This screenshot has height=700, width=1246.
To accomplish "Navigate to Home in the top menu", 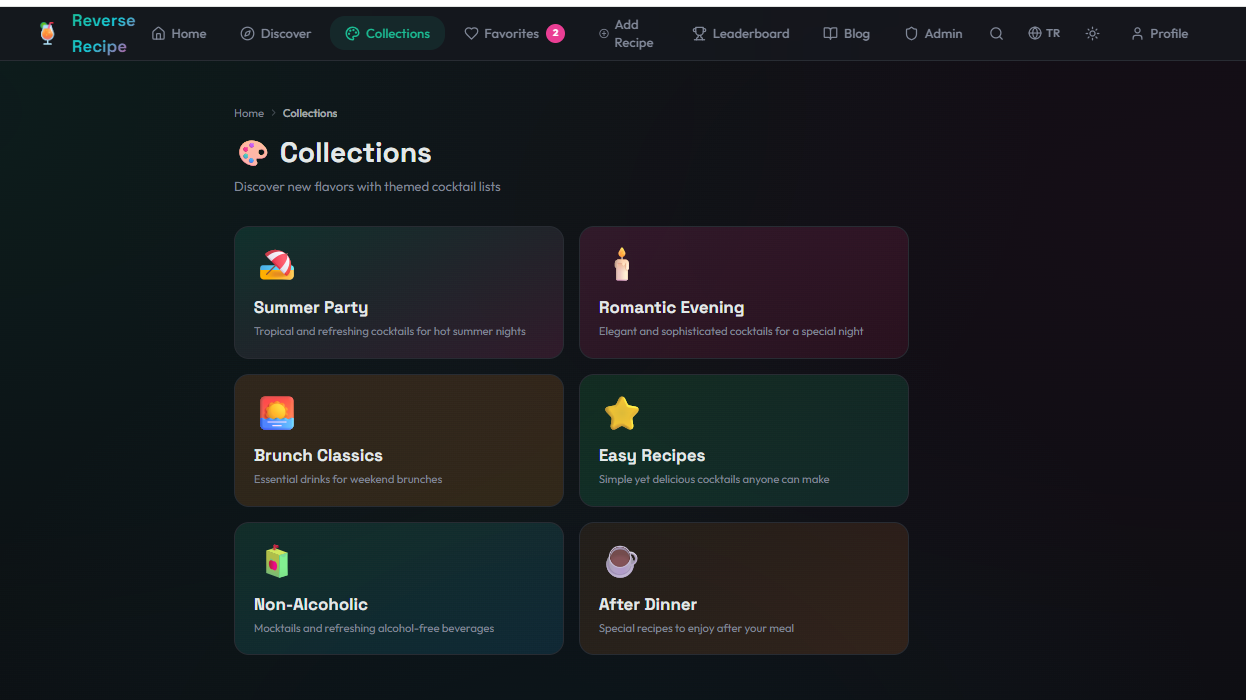I will click(x=178, y=33).
